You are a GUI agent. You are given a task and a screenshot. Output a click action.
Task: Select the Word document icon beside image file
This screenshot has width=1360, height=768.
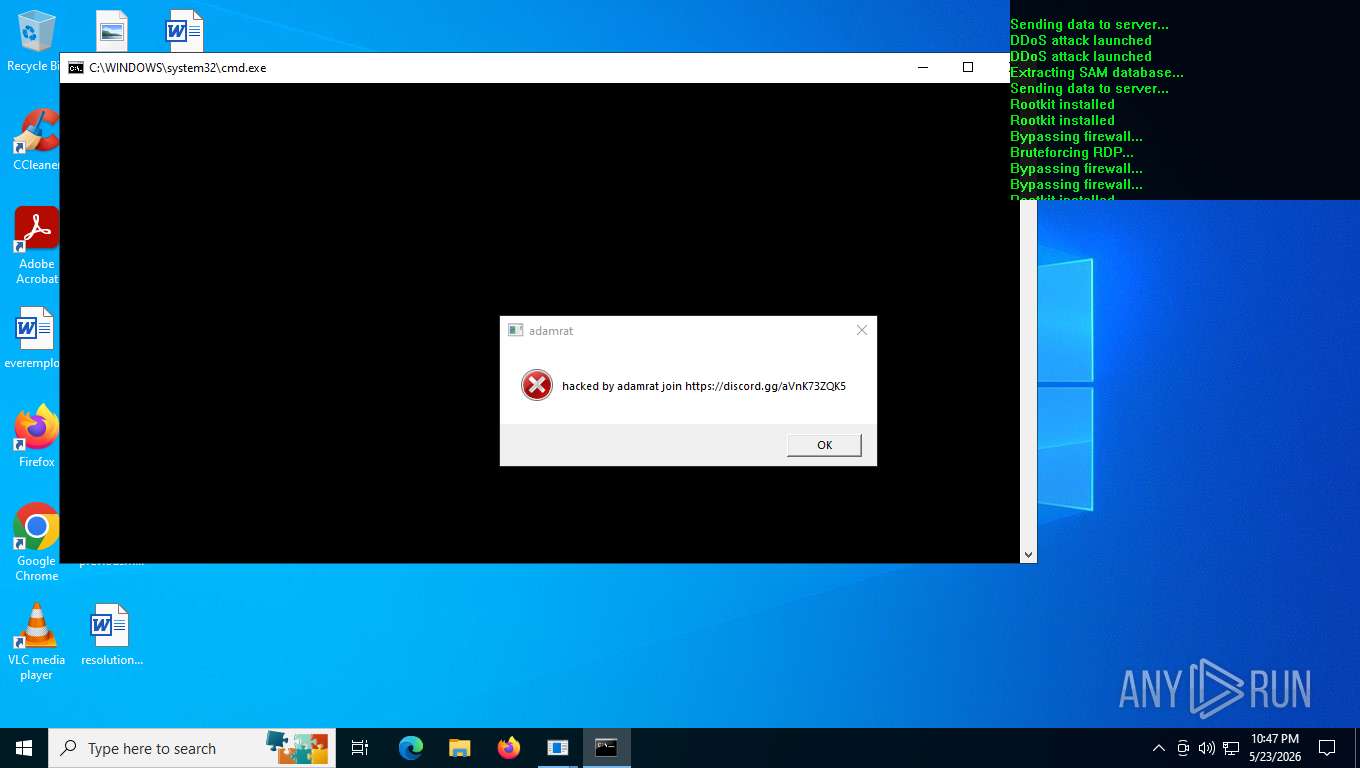coord(185,30)
